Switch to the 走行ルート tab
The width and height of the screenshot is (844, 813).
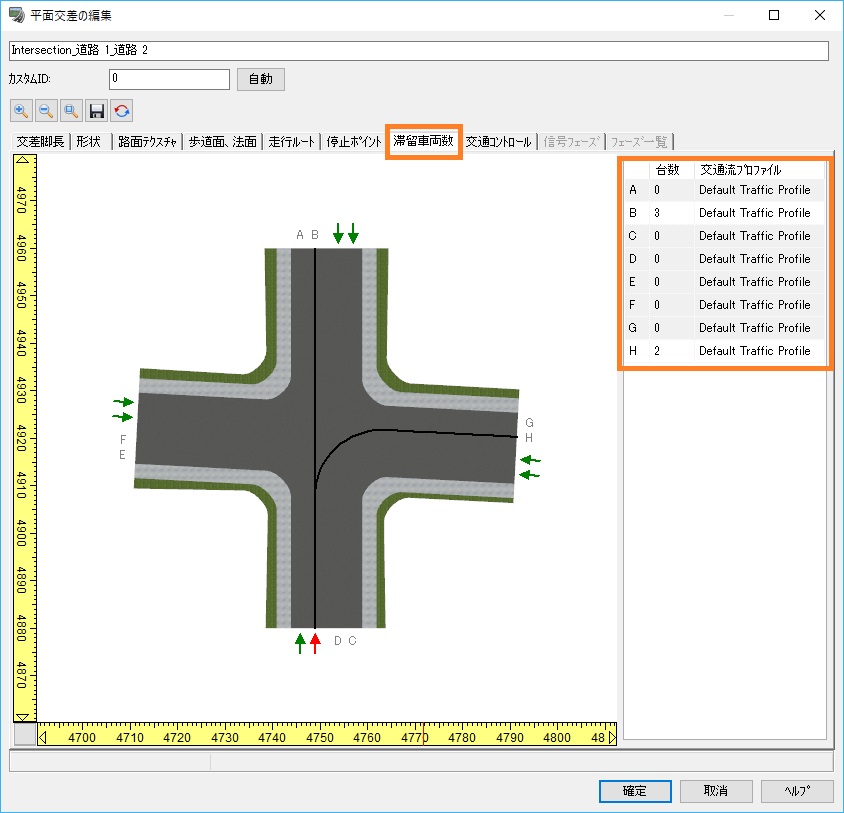pyautogui.click(x=291, y=142)
